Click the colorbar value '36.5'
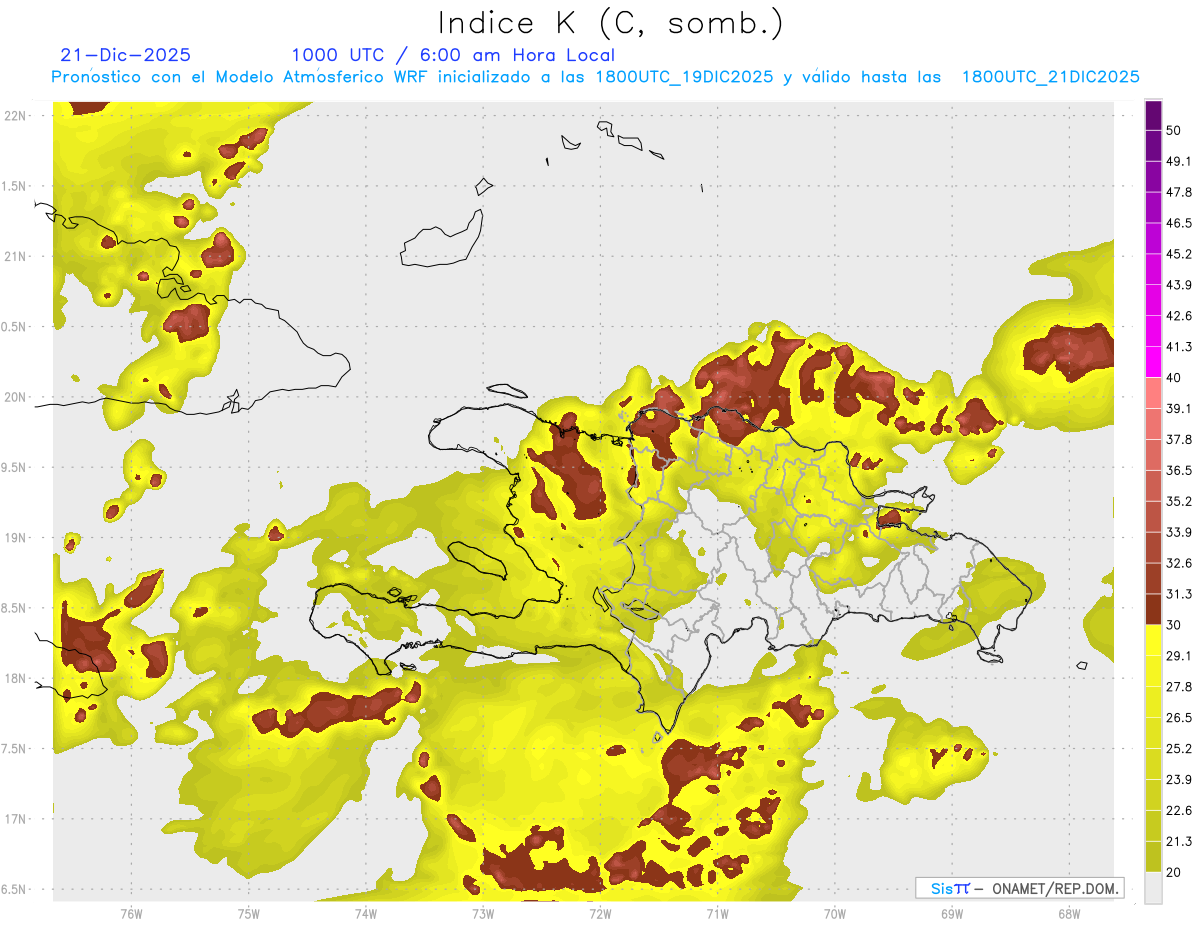1200x927 pixels. [x=1180, y=470]
